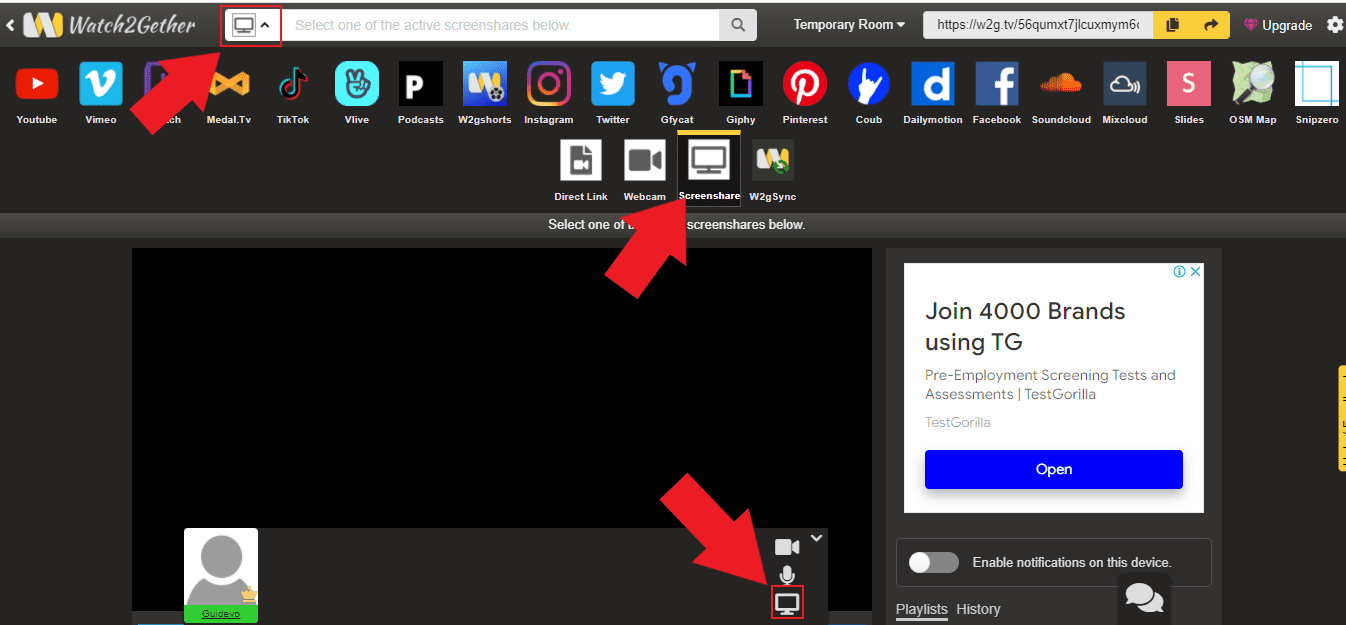1346x625 pixels.
Task: Open the Gfycat source
Action: click(x=677, y=84)
